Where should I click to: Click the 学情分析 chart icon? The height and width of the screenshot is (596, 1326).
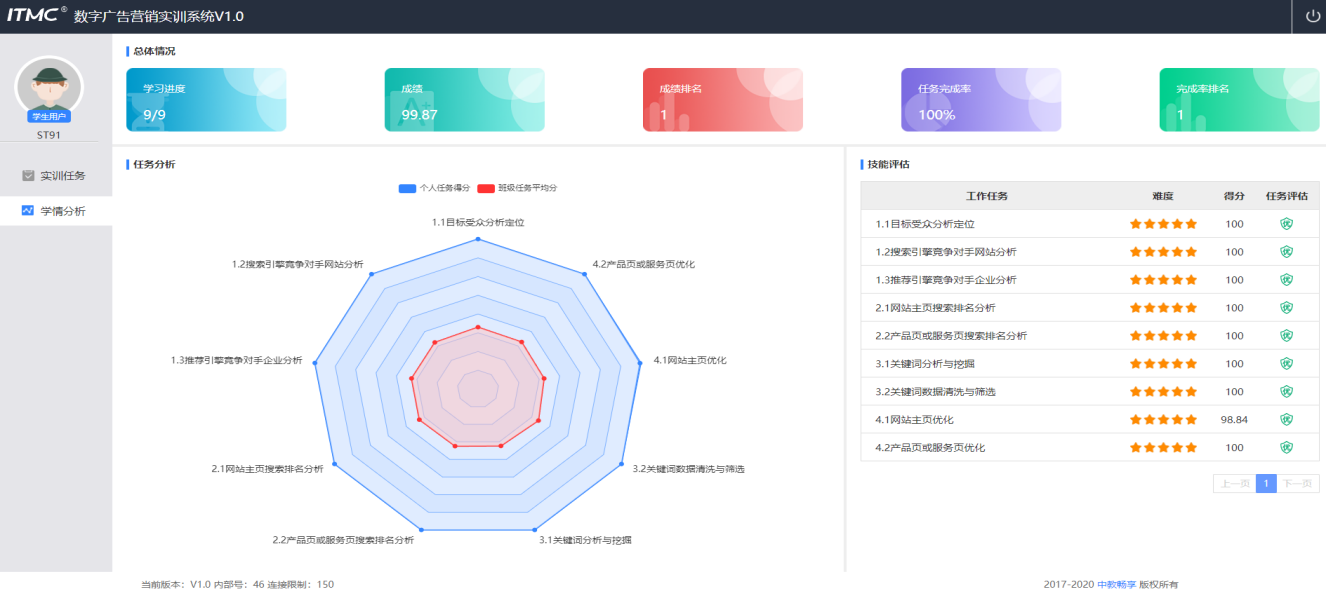pos(28,211)
